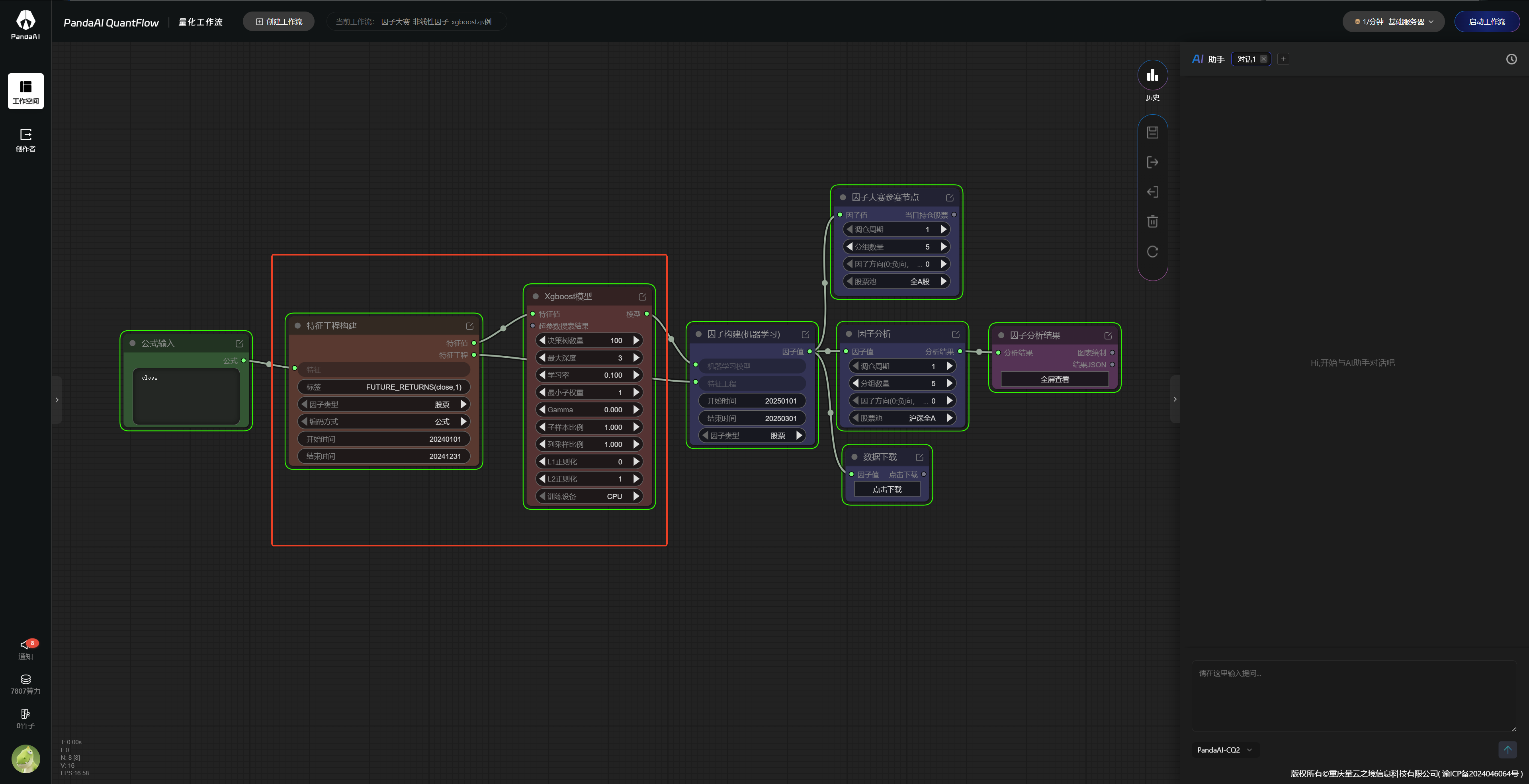Image resolution: width=1529 pixels, height=784 pixels.
Task: Click the import arrow-in icon in the canvas toolbar
Action: [1152, 191]
